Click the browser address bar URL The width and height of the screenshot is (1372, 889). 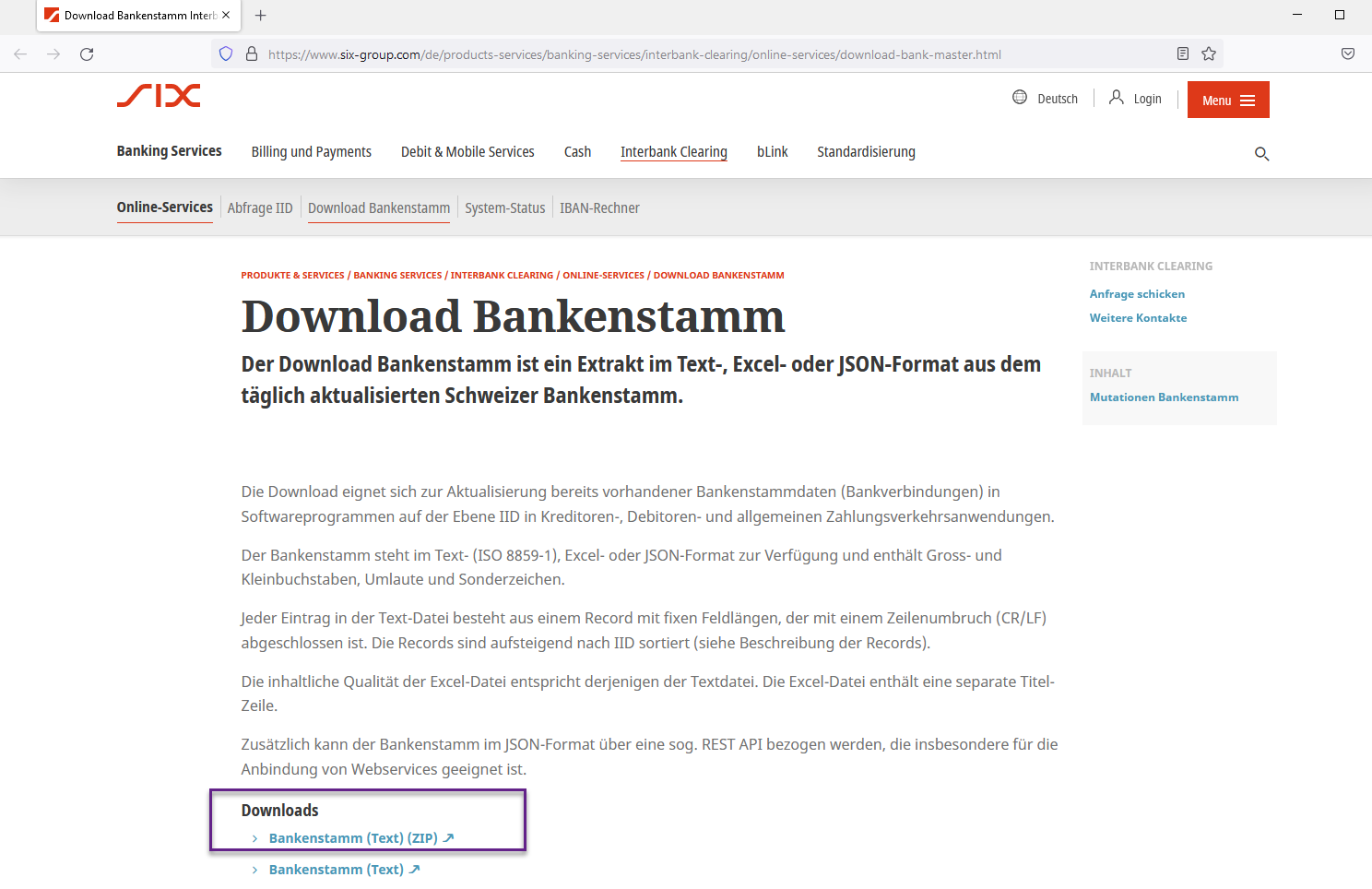[634, 54]
